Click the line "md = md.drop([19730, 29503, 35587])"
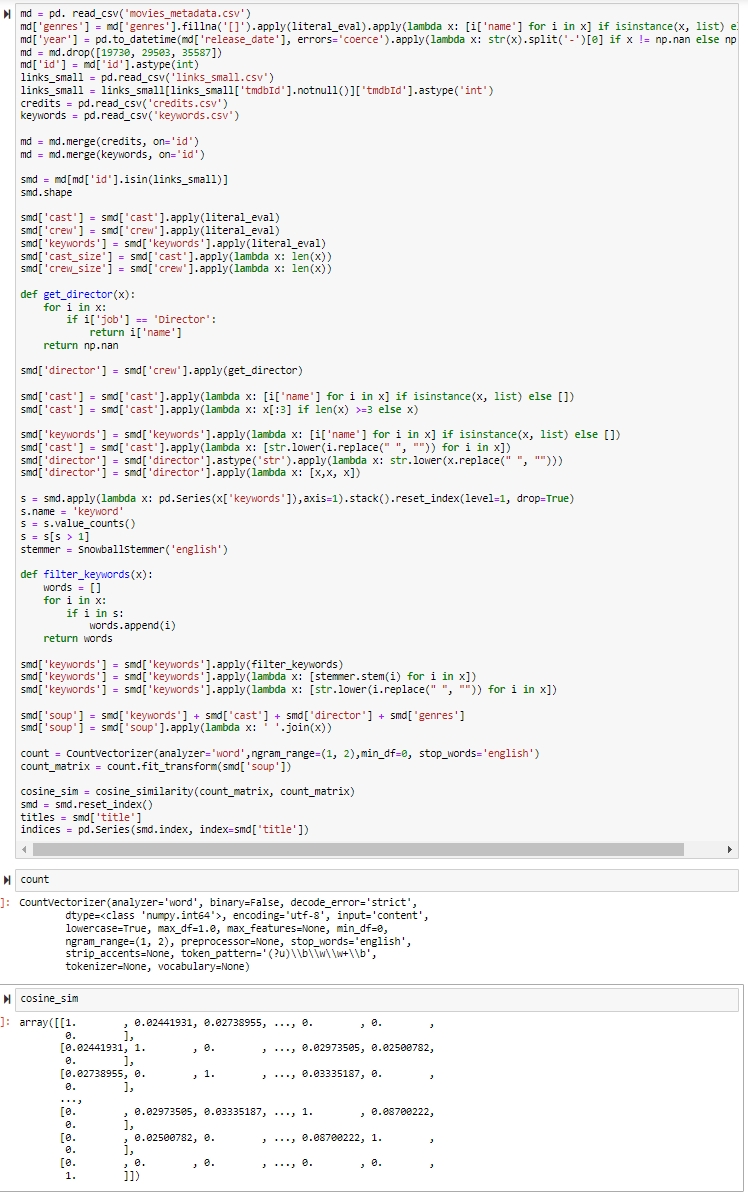This screenshot has width=748, height=1195. click(121, 52)
